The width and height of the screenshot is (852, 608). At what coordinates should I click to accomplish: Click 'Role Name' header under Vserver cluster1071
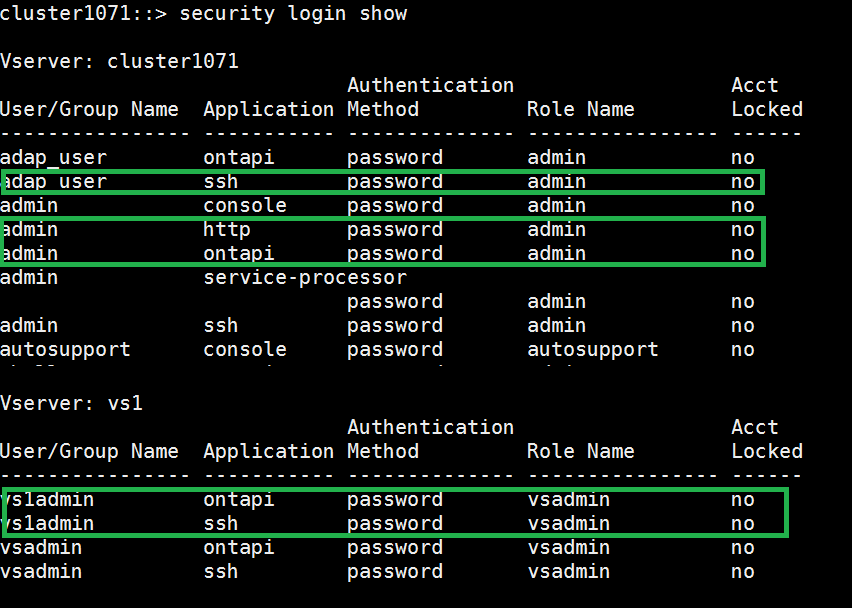pos(580,109)
